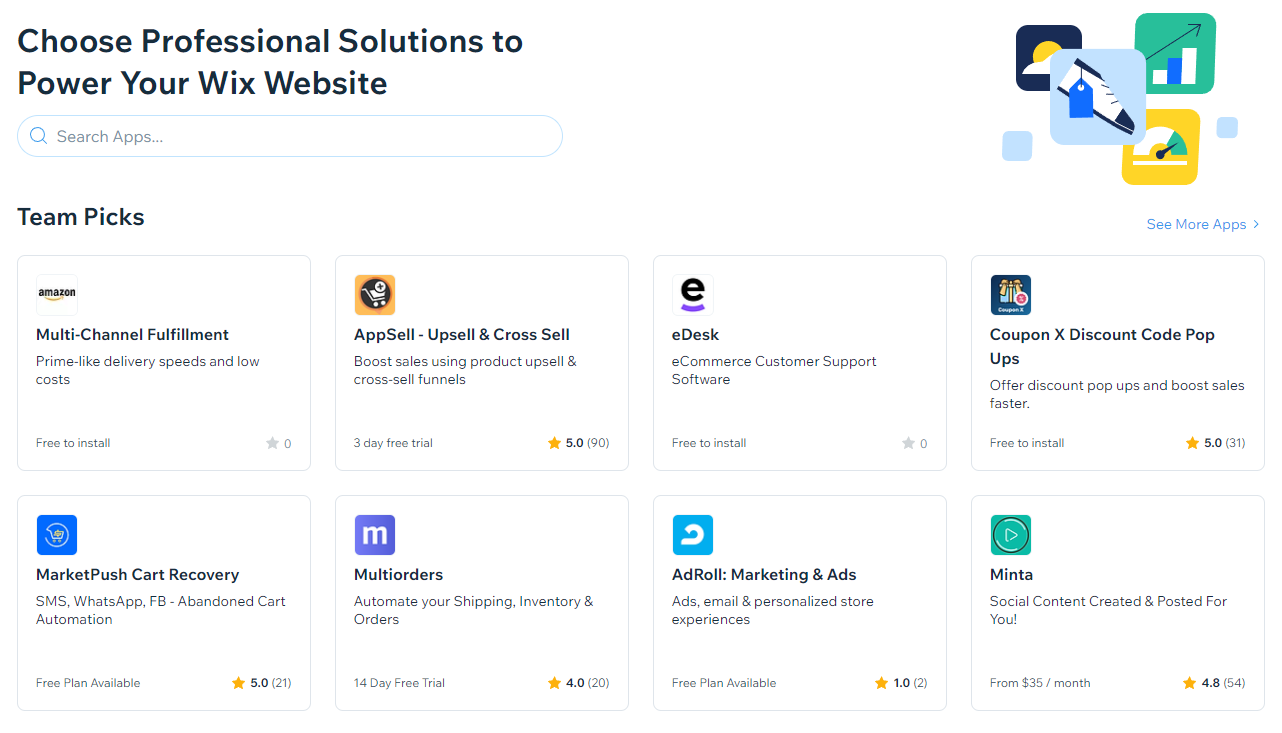
Task: Open the eDesk app title
Action: point(695,335)
